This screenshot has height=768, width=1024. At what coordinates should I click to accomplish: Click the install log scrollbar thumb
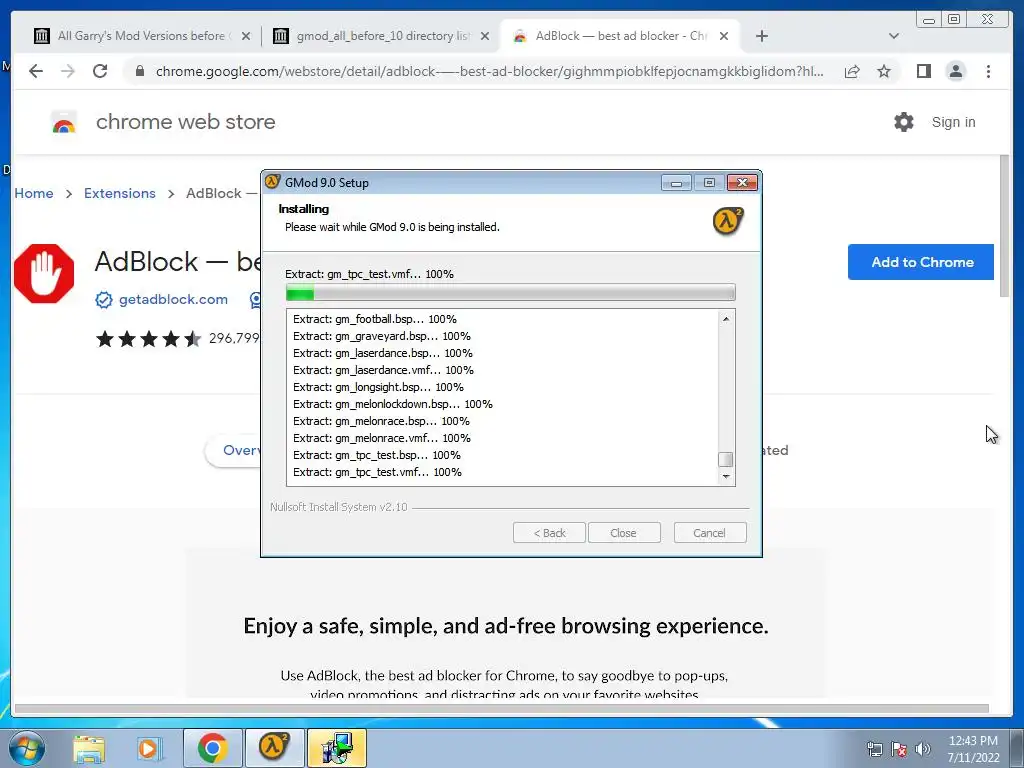tap(726, 459)
